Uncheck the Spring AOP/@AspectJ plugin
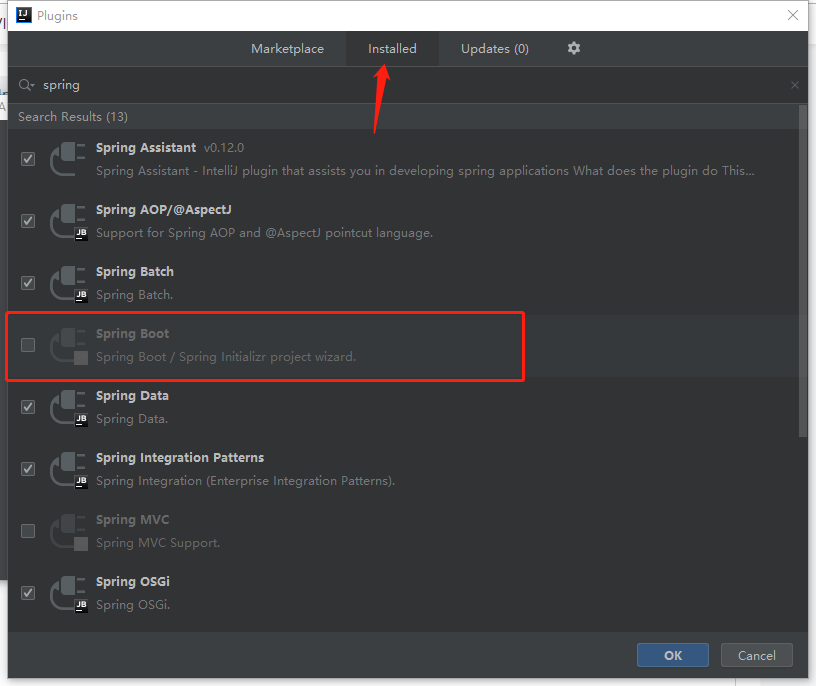Viewport: 816px width, 686px height. coord(28,221)
